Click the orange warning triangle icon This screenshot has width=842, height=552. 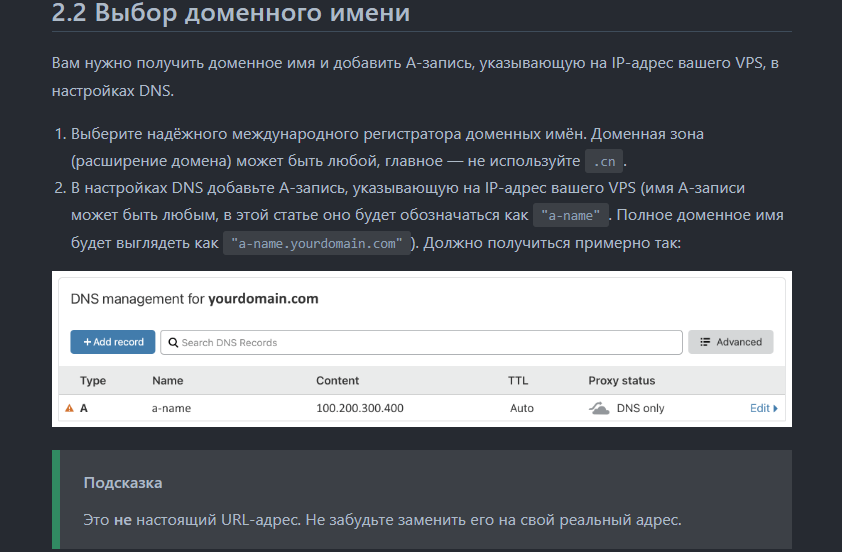pyautogui.click(x=69, y=408)
